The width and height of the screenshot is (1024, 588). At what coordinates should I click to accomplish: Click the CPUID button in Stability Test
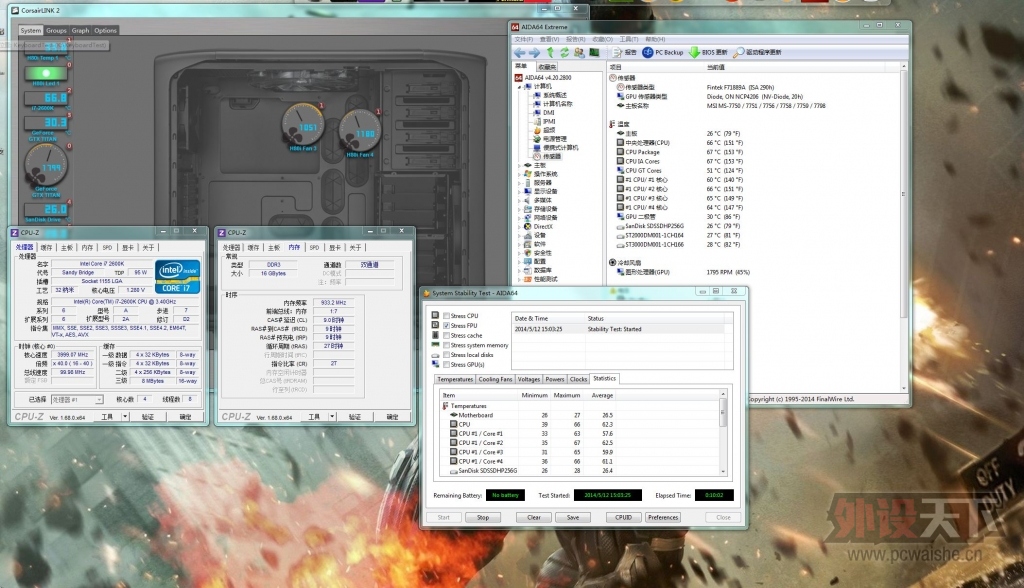tap(623, 517)
